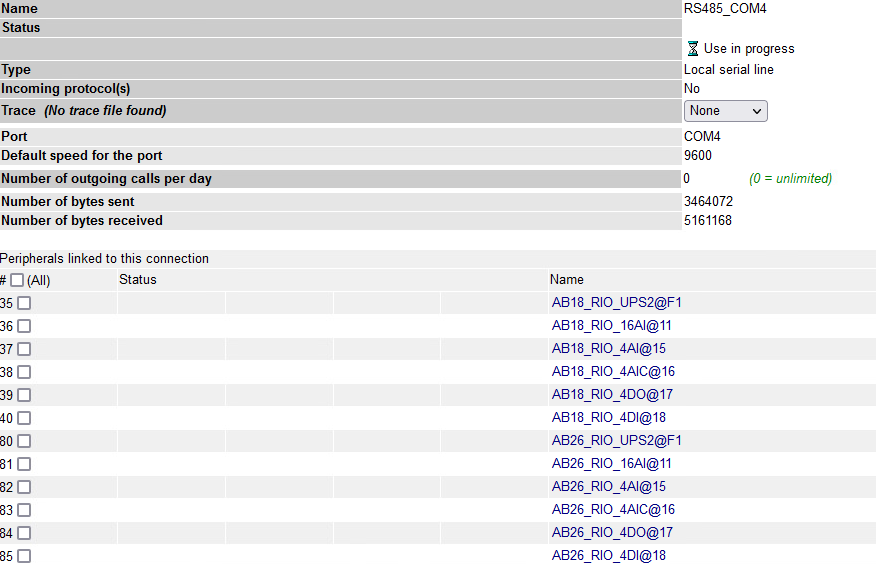The height and width of the screenshot is (568, 876).
Task: Click the outgoing calls per day value
Action: tap(687, 179)
